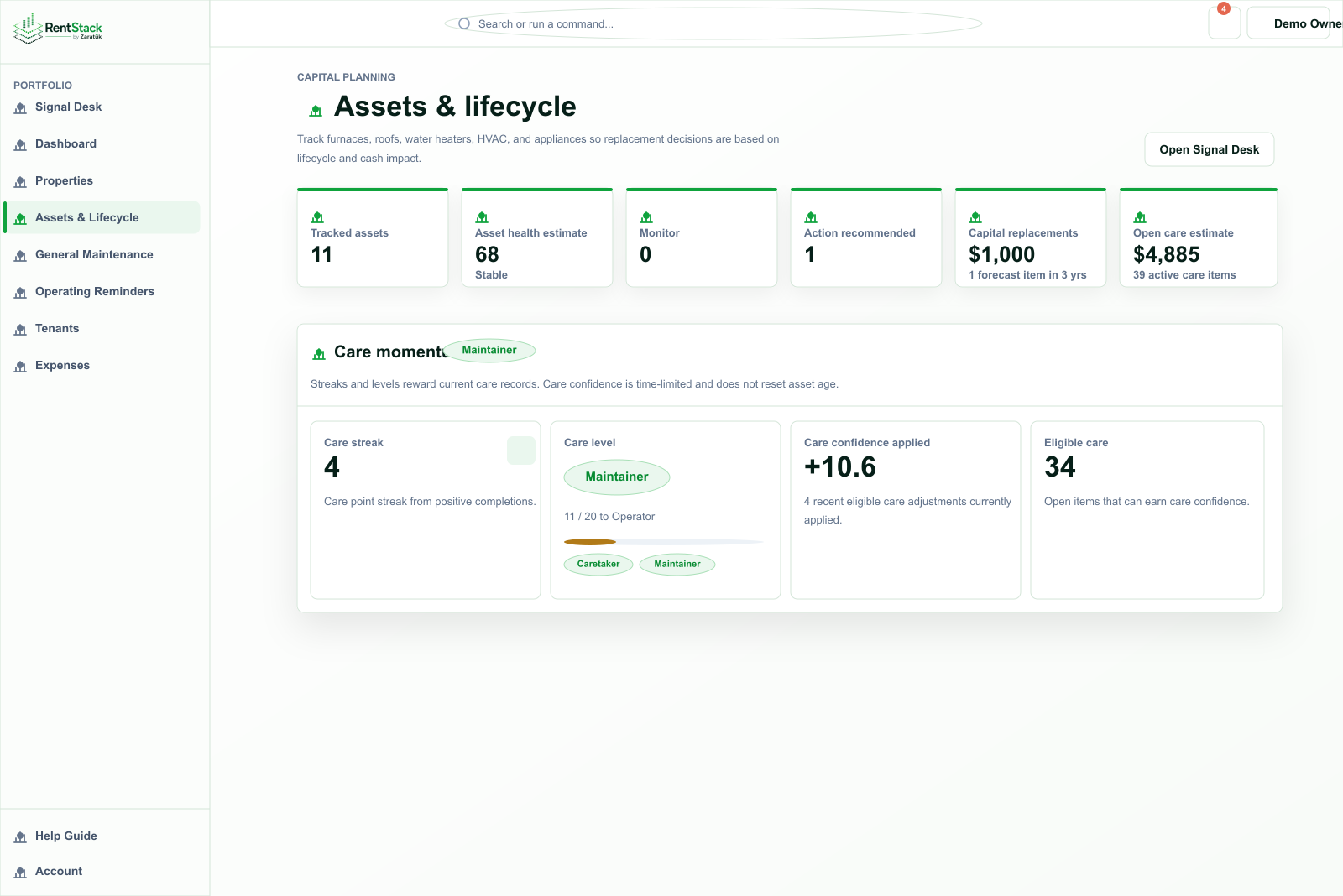Click the Expenses sidebar icon
Viewport: 1343px width, 896px height.
(x=20, y=367)
